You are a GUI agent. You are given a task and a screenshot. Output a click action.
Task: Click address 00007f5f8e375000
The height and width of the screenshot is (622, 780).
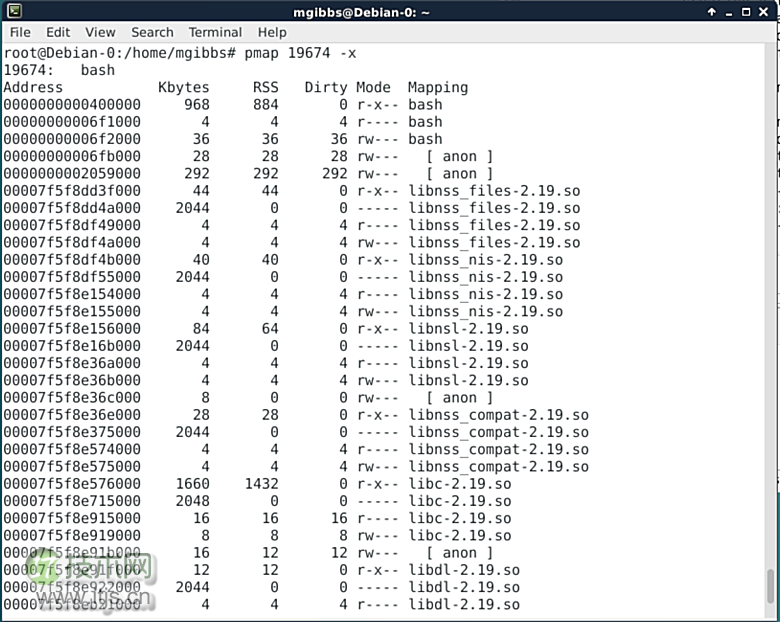pos(72,432)
